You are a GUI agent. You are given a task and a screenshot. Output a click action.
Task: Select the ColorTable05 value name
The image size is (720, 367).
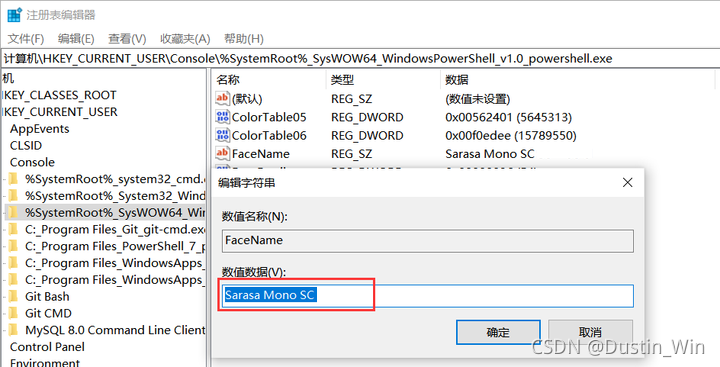click(x=269, y=117)
